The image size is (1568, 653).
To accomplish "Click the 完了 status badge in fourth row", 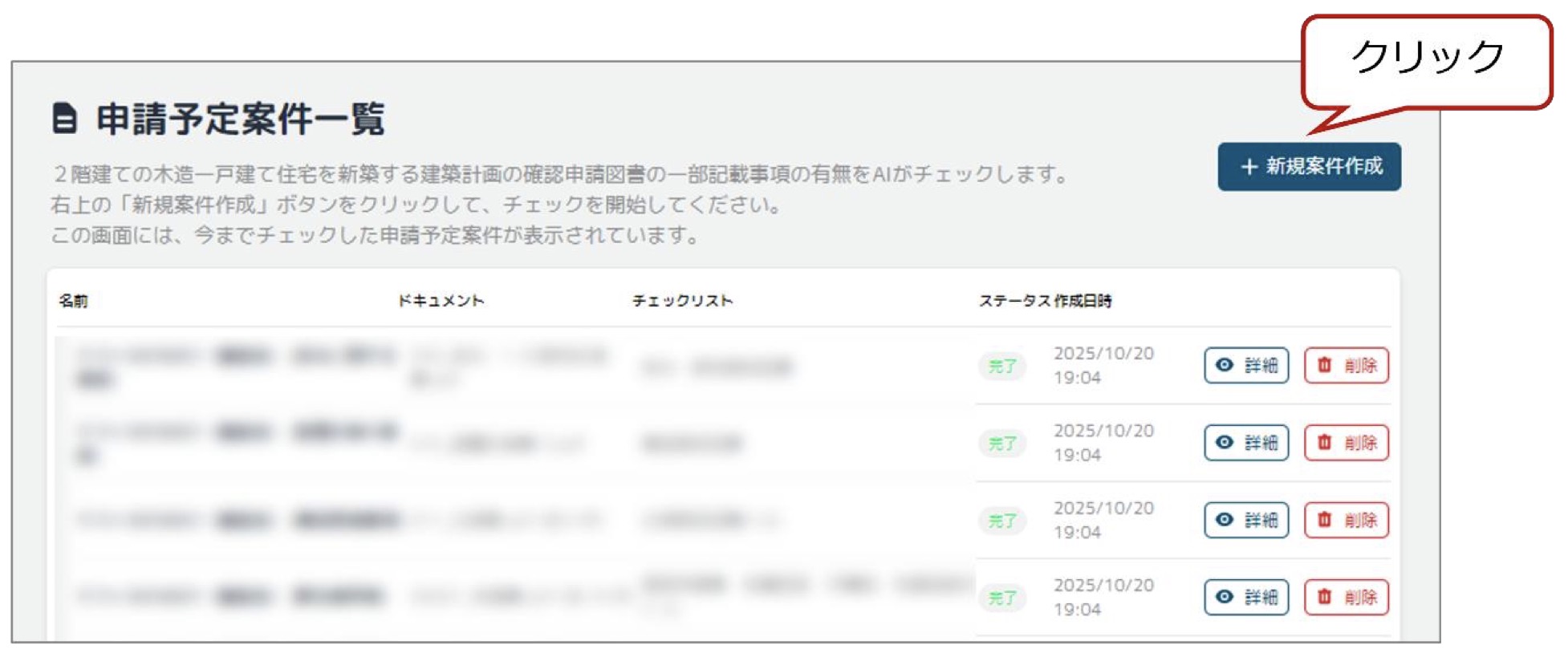I will tap(1002, 598).
